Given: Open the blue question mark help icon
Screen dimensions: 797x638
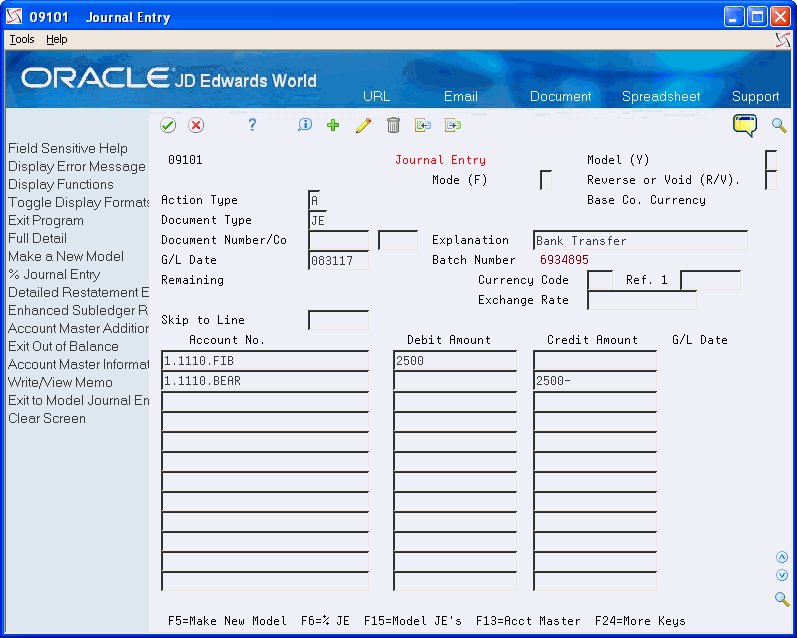Looking at the screenshot, I should coord(252,125).
